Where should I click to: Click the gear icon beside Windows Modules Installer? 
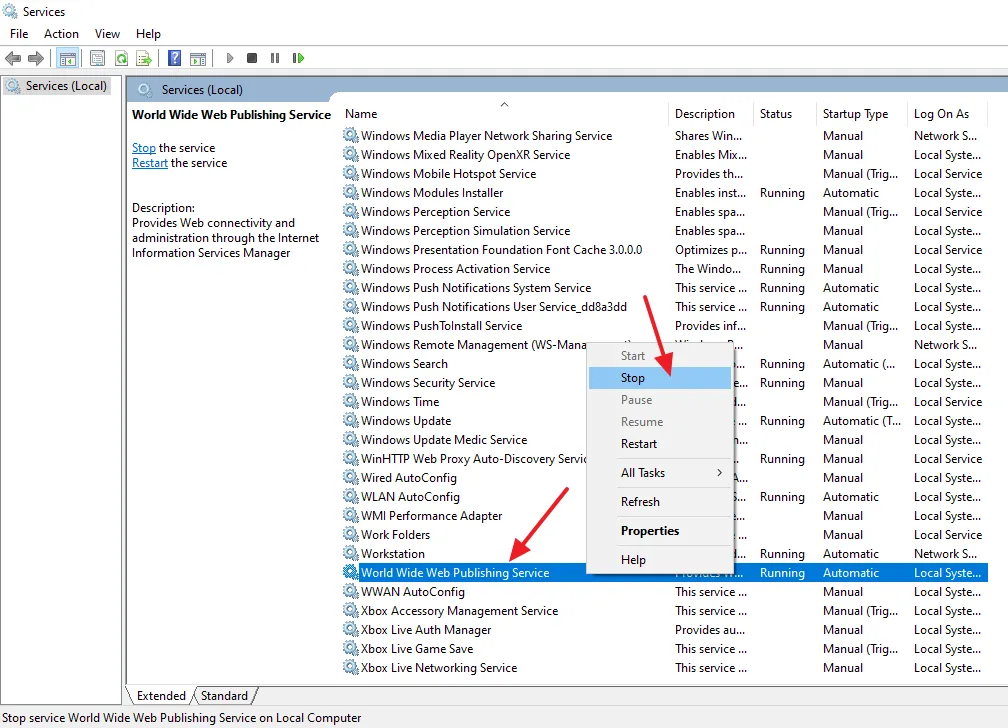coord(350,192)
